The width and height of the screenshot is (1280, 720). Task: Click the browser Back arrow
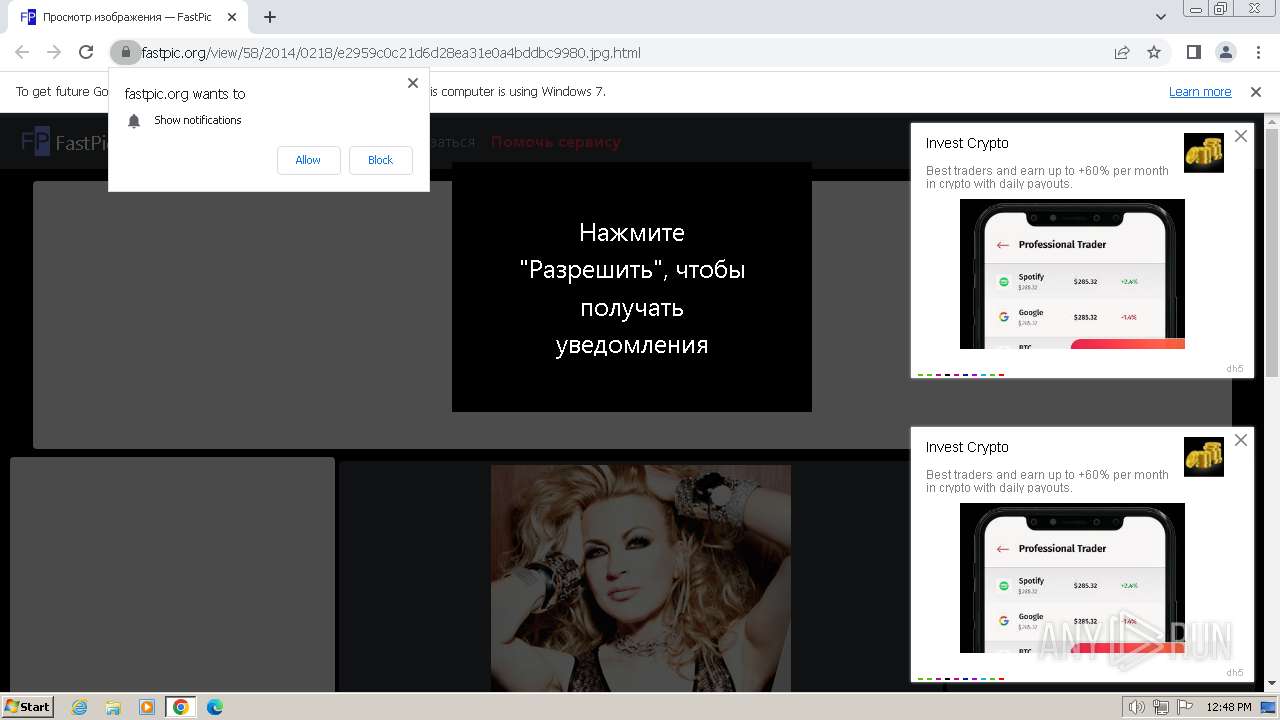click(x=22, y=53)
